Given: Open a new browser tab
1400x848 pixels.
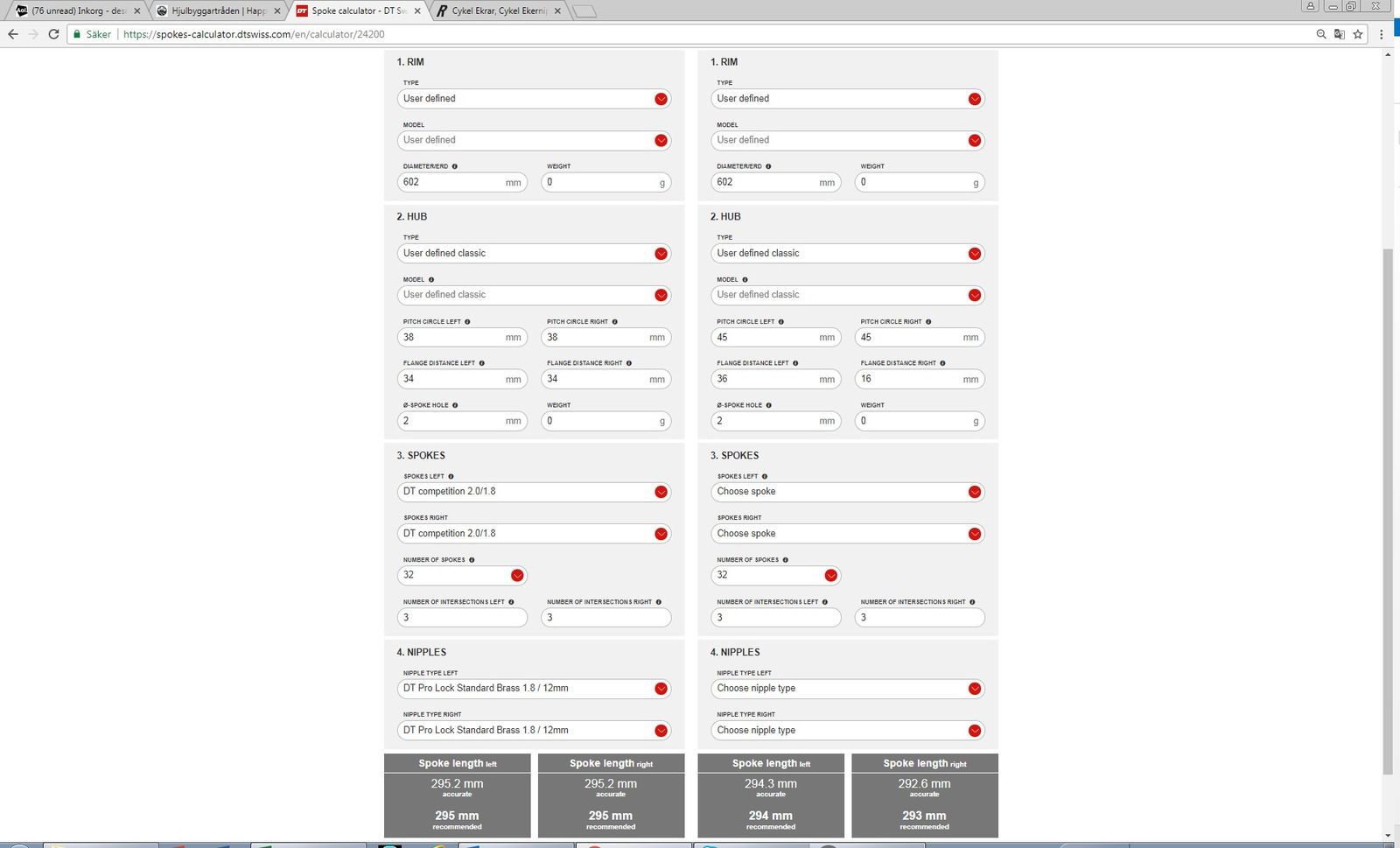Looking at the screenshot, I should 584,11.
